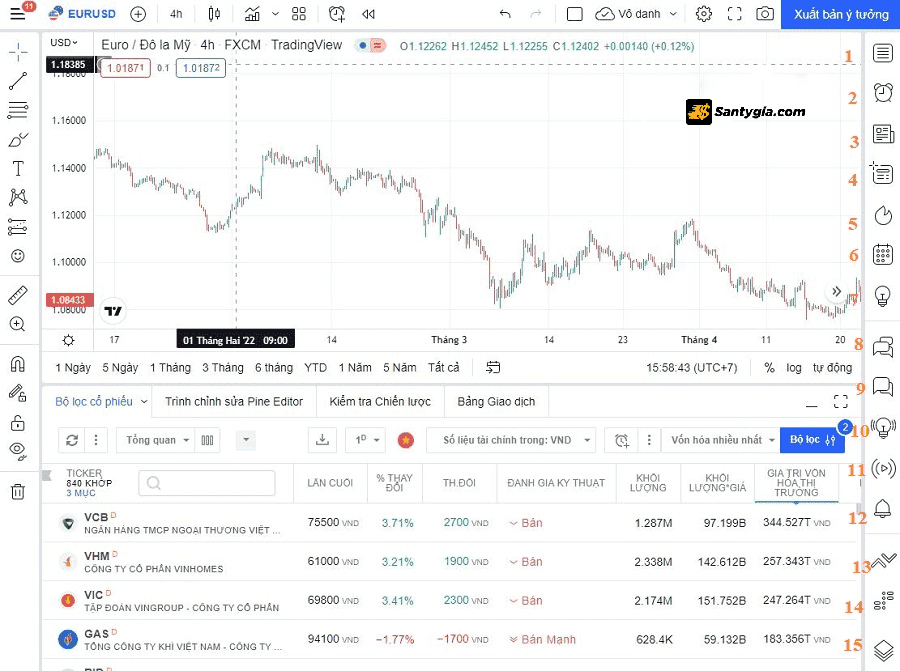This screenshot has width=900, height=671.
Task: Select the zoom in tool
Action: 18,324
